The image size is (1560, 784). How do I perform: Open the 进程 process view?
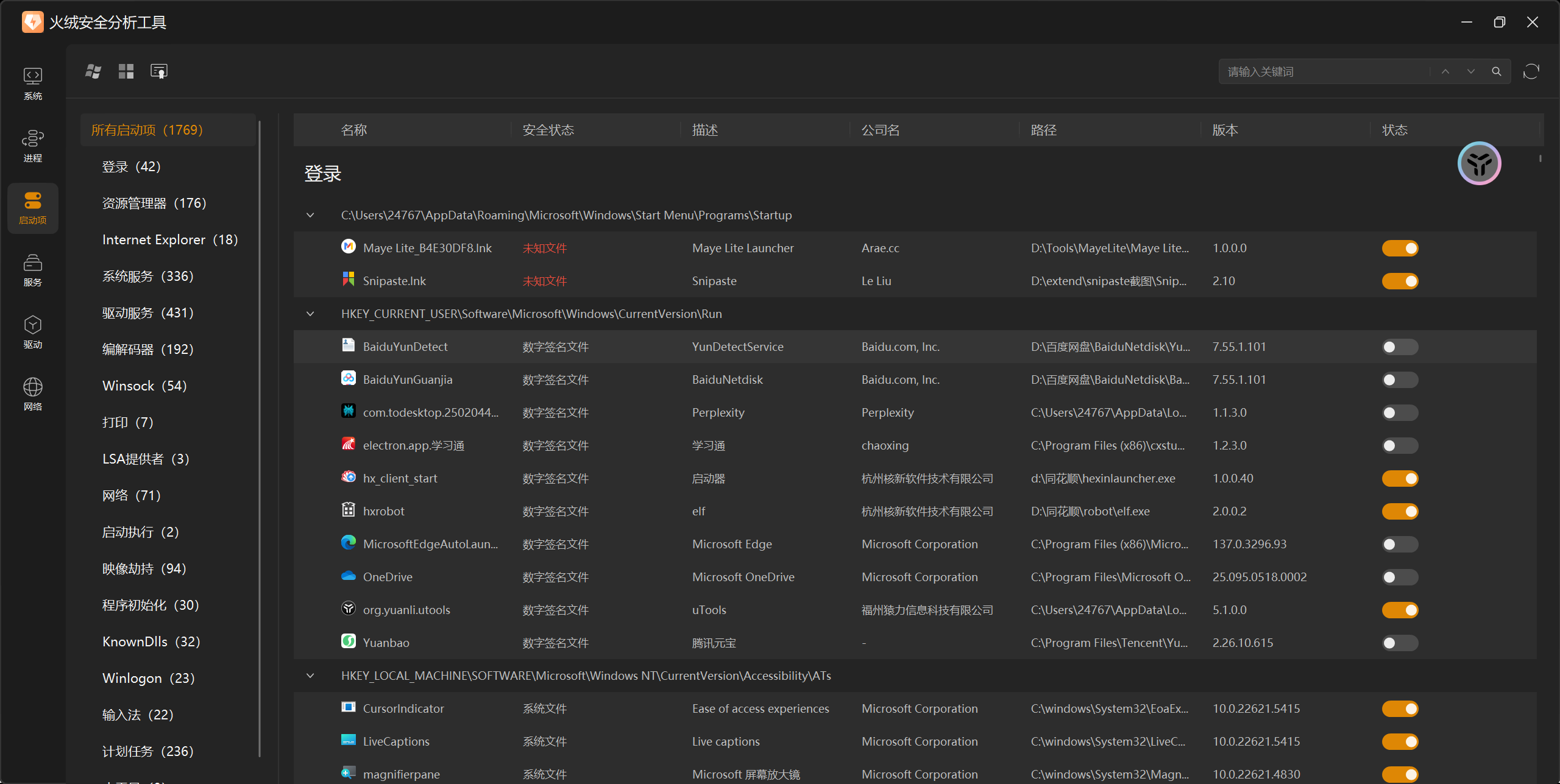[33, 145]
